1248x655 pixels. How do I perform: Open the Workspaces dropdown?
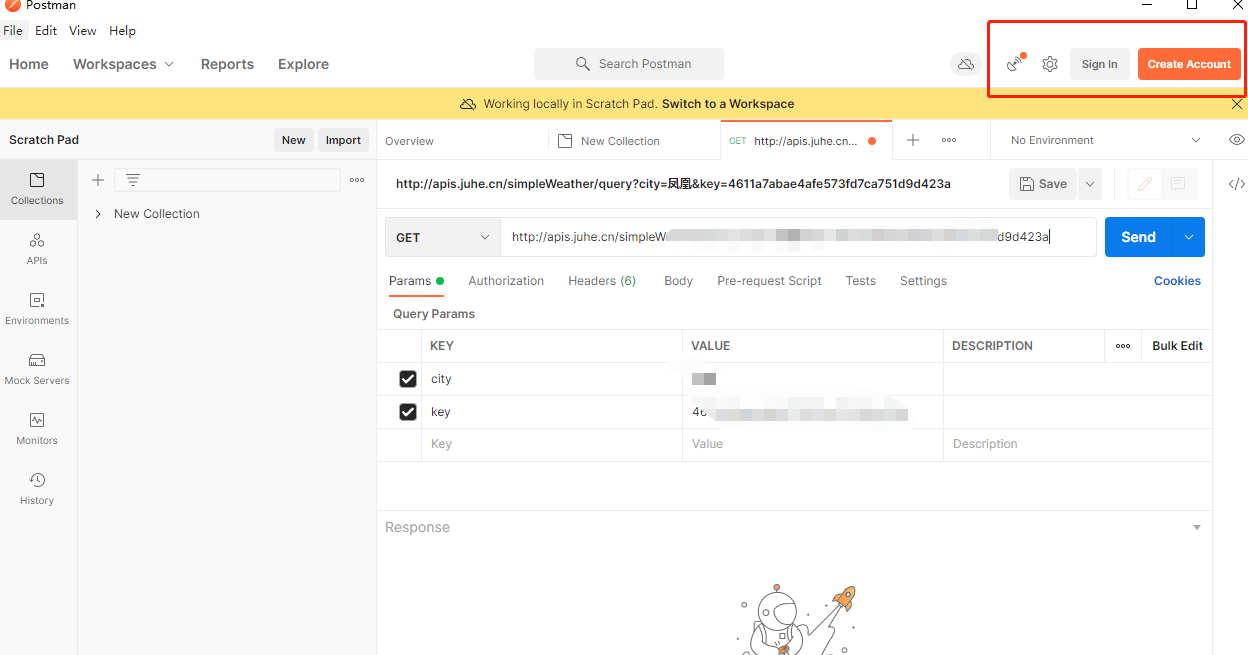(124, 64)
